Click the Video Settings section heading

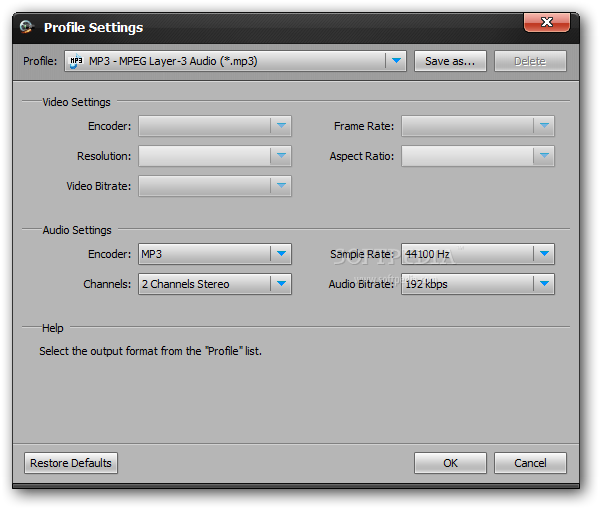[76, 102]
